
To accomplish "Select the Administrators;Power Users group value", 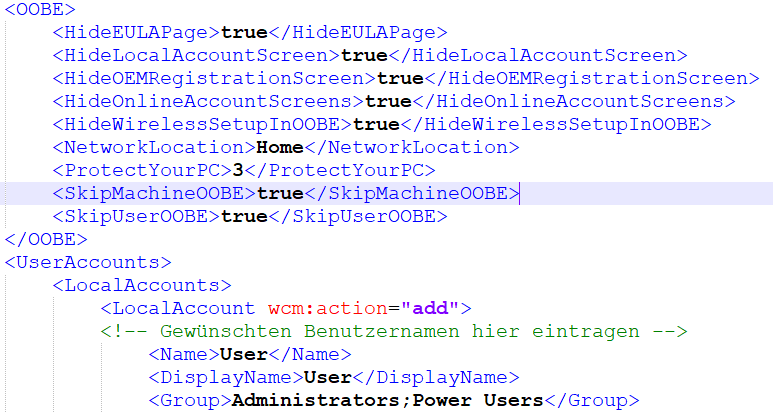I will tap(388, 400).
